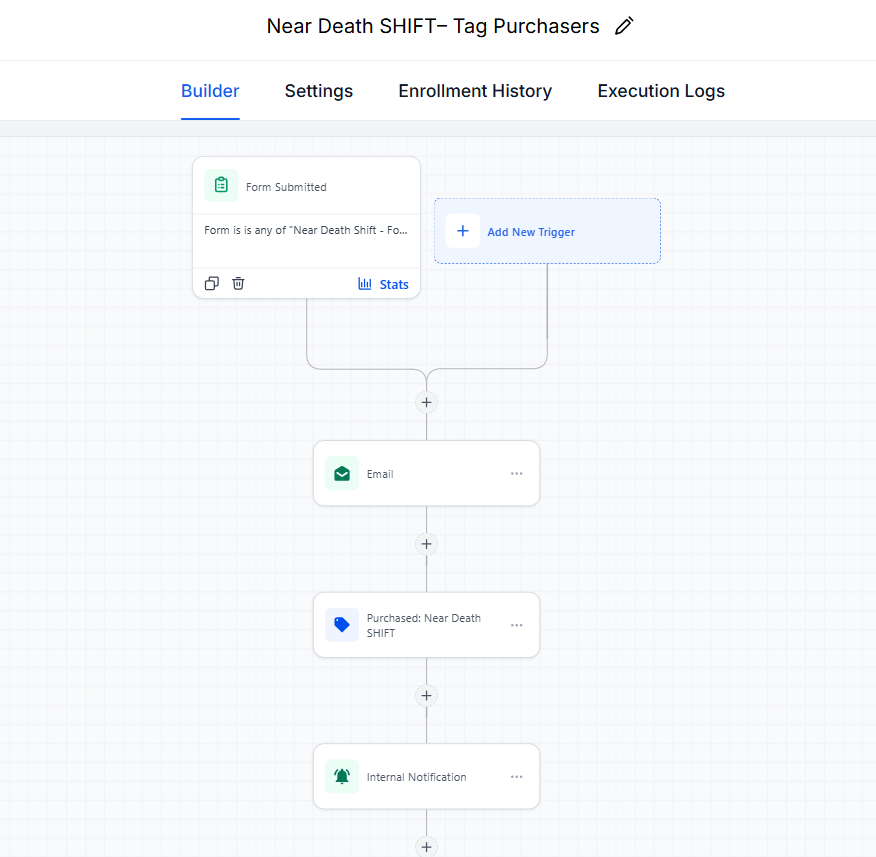Click the Form Submitted clipboard icon
Image resolution: width=876 pixels, height=857 pixels.
[221, 185]
